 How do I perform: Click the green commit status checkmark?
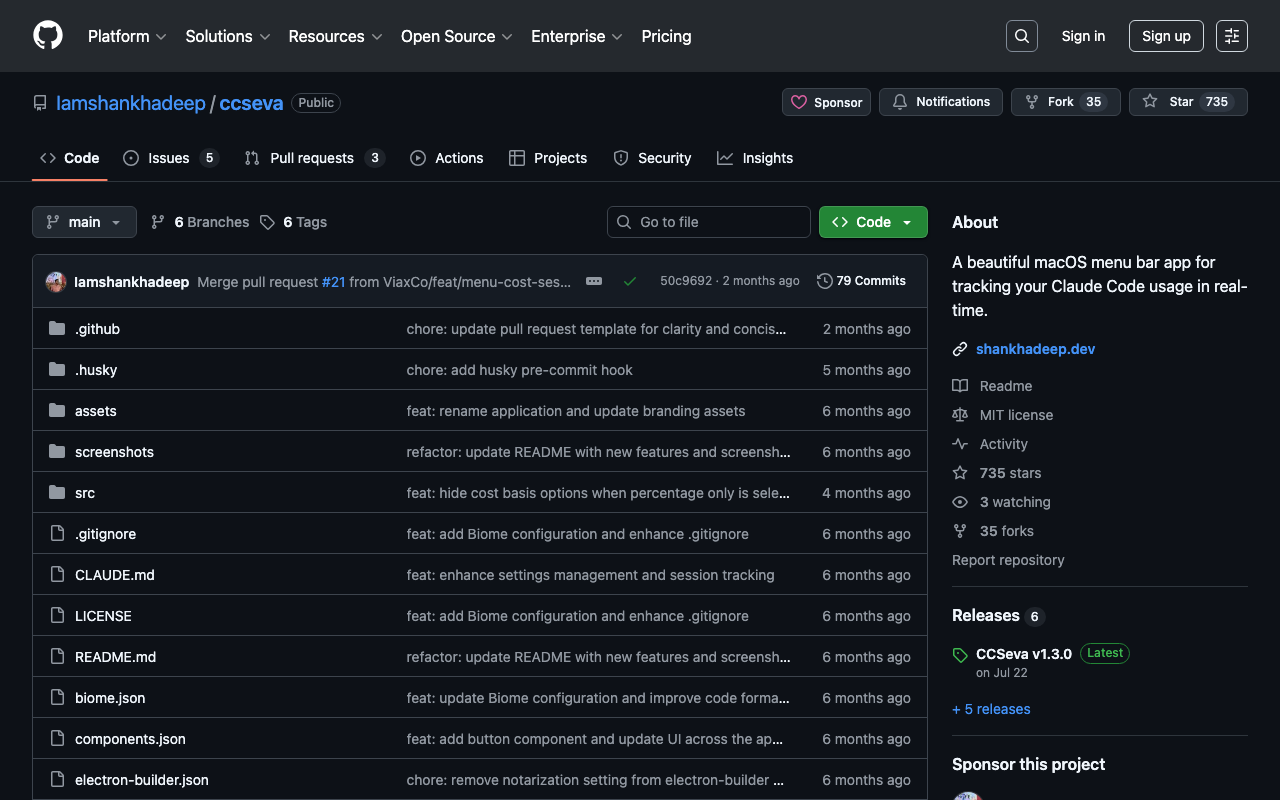(630, 282)
